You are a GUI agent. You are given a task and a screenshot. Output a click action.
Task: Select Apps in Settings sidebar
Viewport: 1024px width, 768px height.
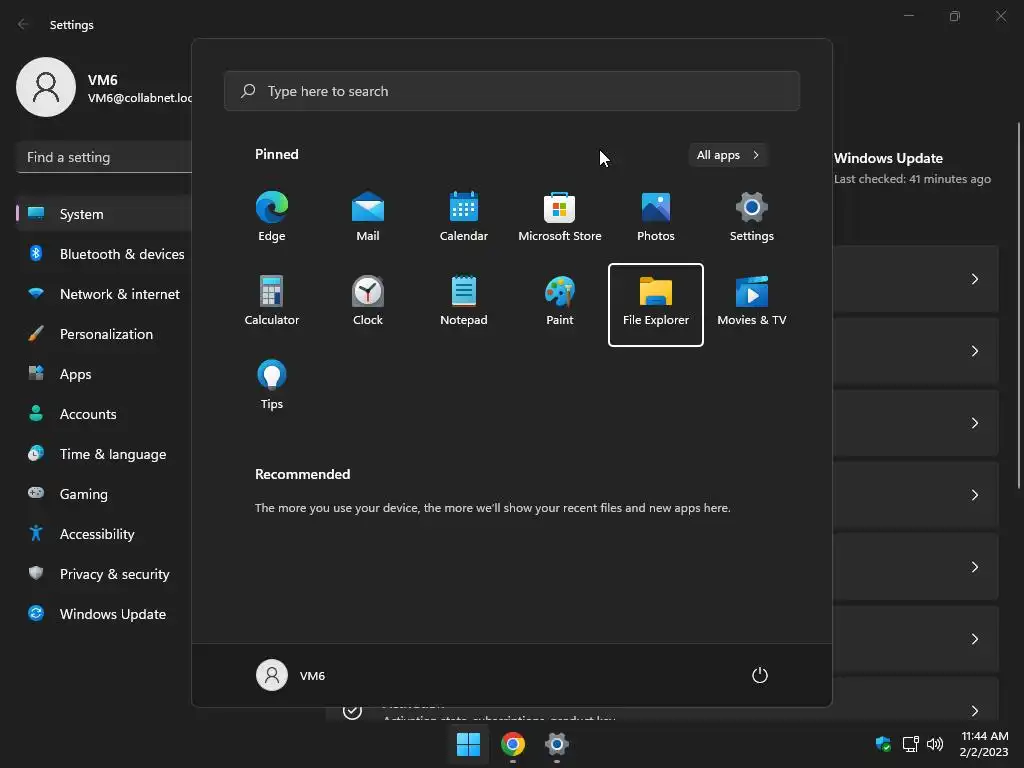(104, 374)
